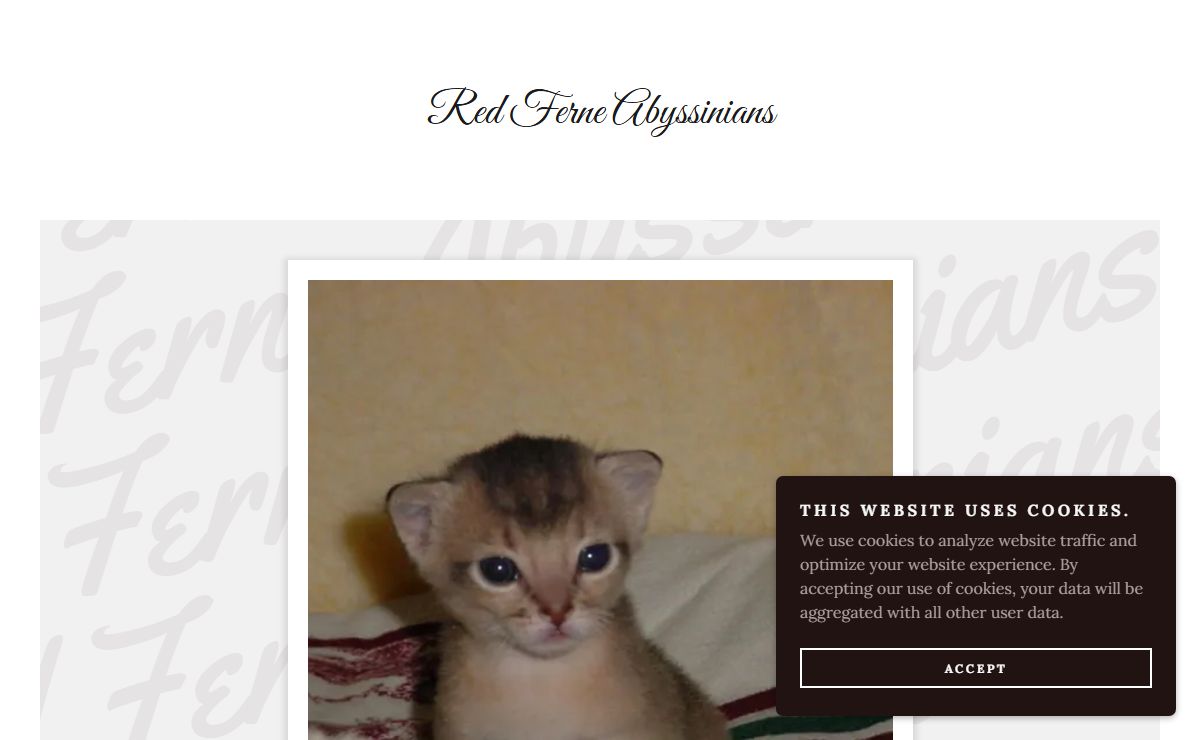Click the "This website uses cookies." heading
Screen dimensions: 1200x740
tap(964, 511)
